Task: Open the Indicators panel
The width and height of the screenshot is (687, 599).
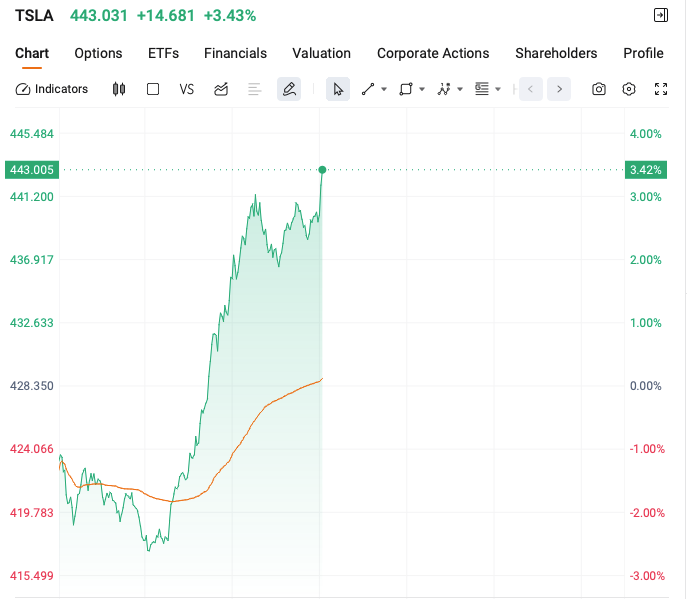Action: (x=52, y=89)
